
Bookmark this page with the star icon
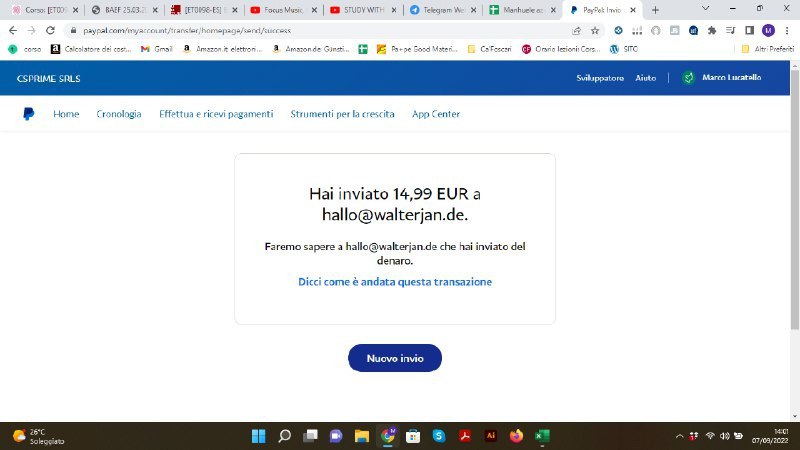(x=595, y=31)
